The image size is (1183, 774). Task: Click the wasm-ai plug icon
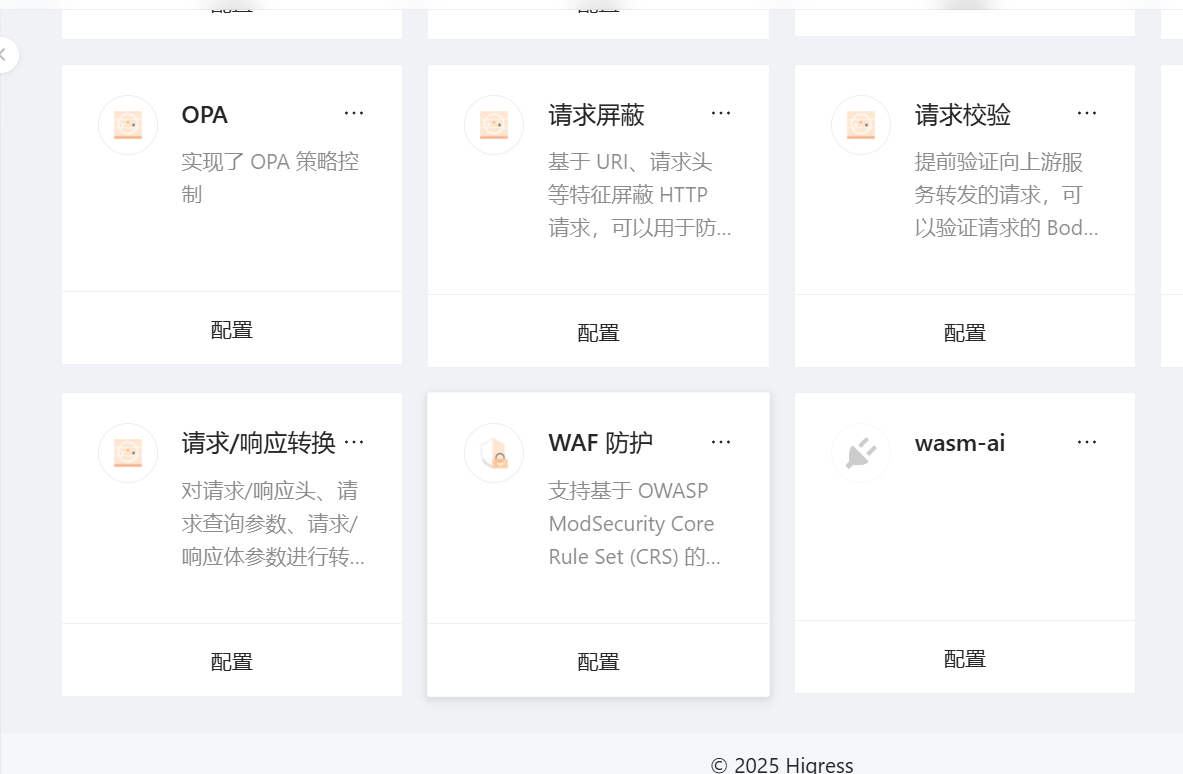[x=861, y=453]
